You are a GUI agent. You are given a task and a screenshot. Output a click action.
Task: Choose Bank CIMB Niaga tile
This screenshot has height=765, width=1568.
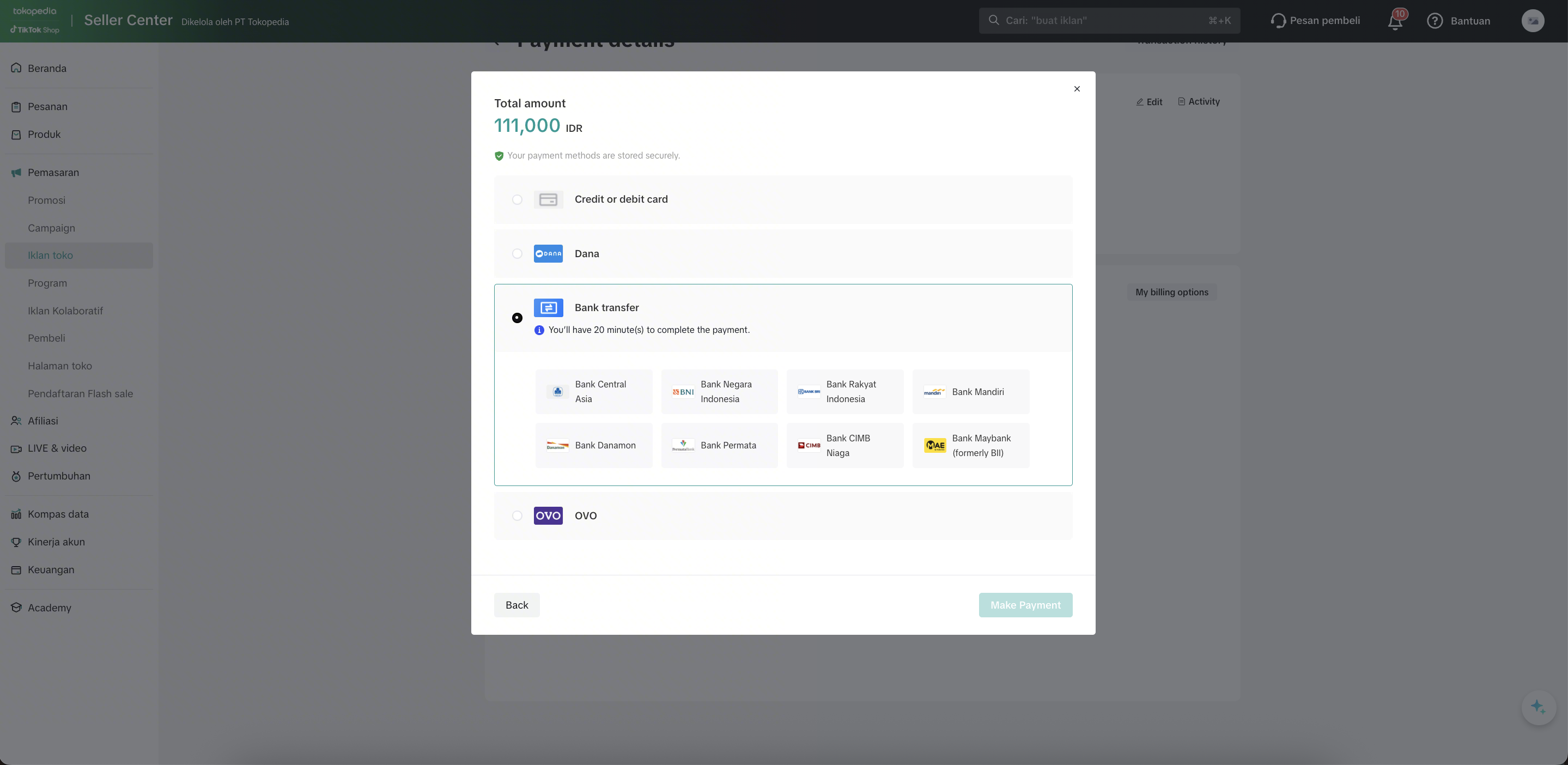pos(844,446)
